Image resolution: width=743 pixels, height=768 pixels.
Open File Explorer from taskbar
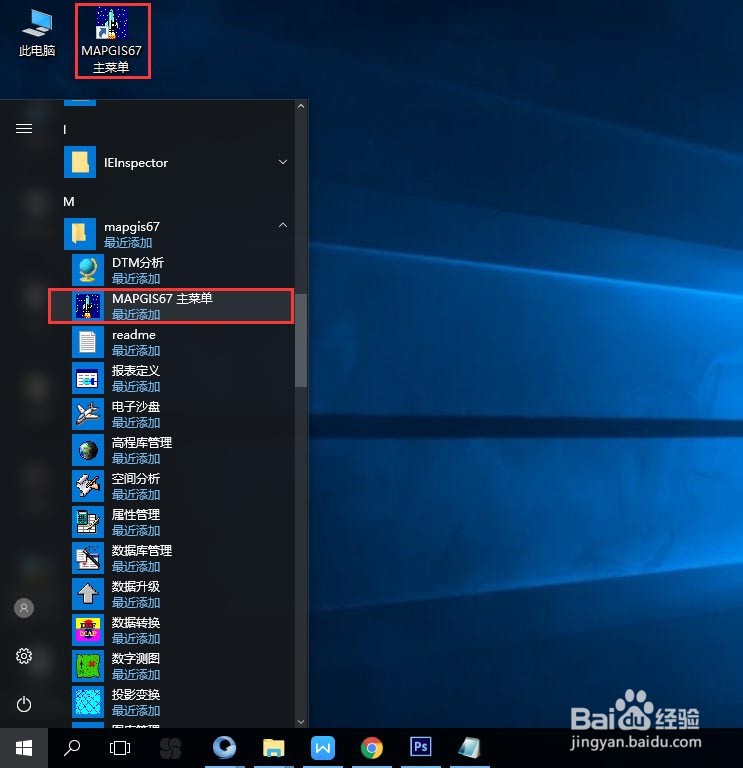coord(273,748)
